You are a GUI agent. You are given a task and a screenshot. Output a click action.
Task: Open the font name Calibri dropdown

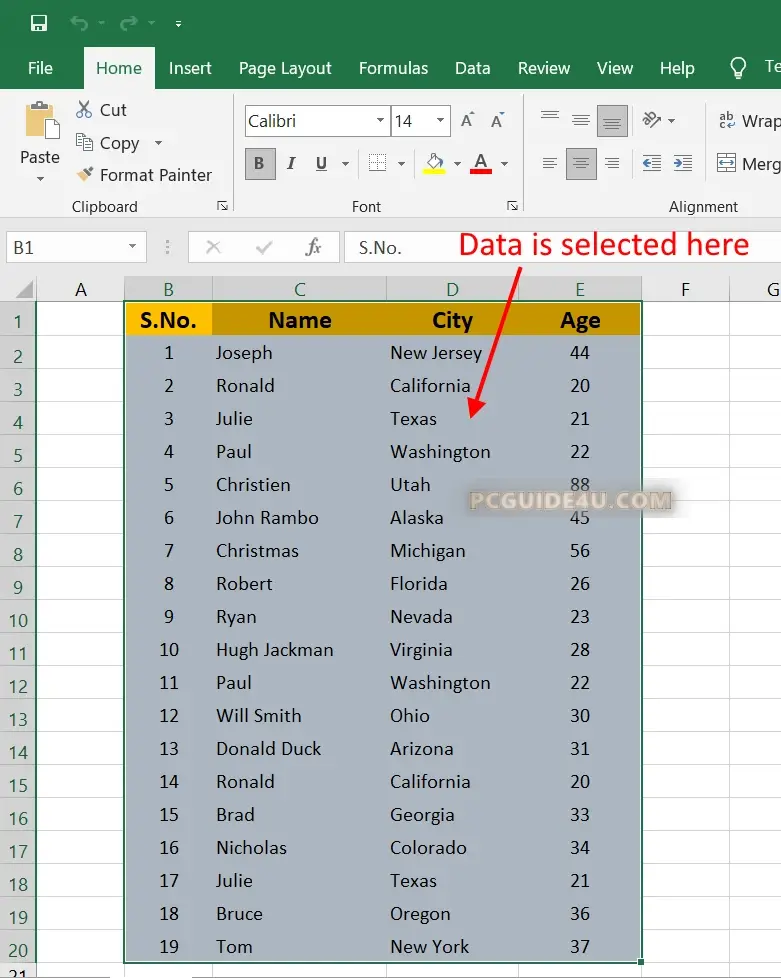point(380,121)
